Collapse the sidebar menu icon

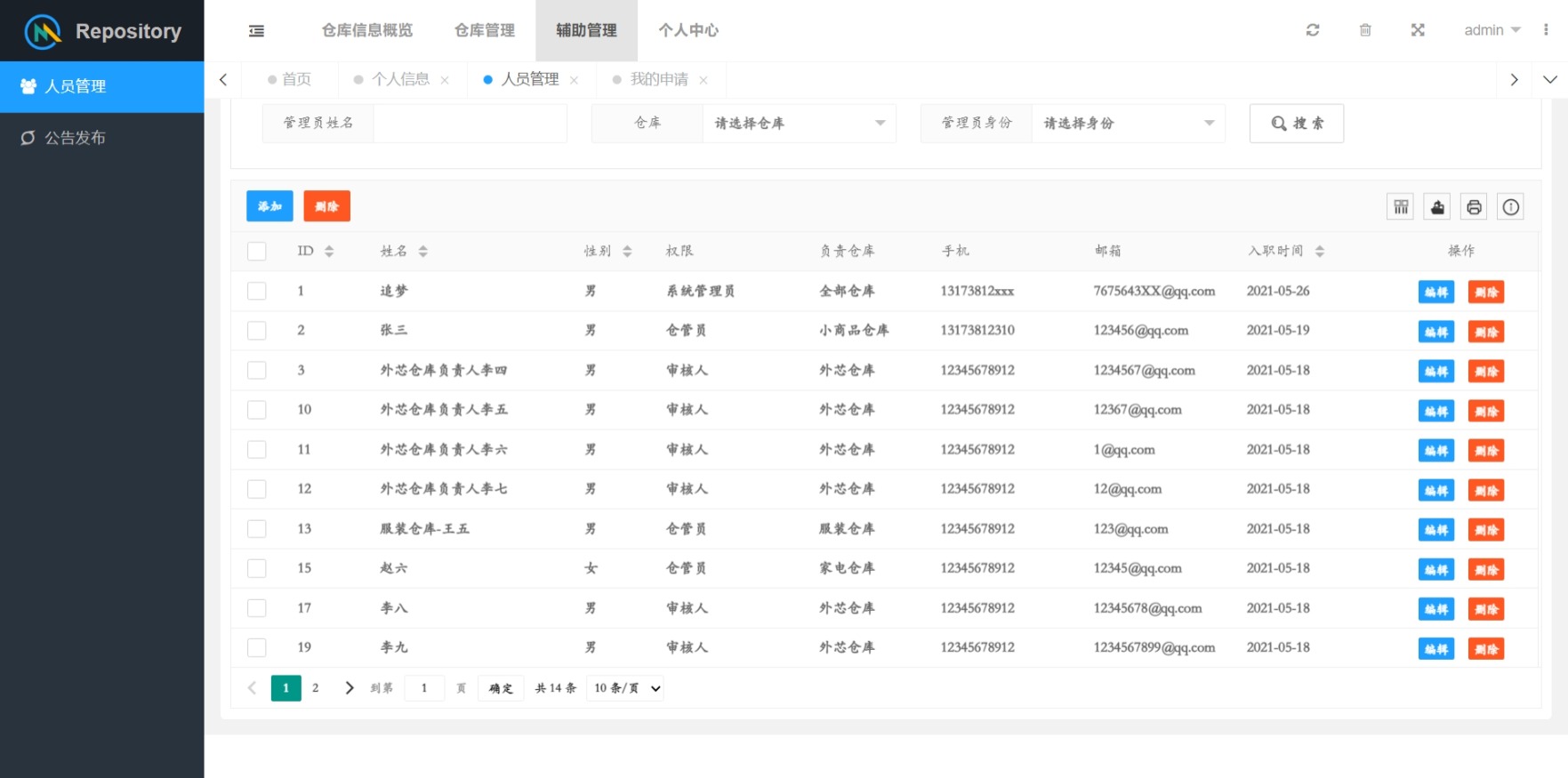tap(256, 31)
